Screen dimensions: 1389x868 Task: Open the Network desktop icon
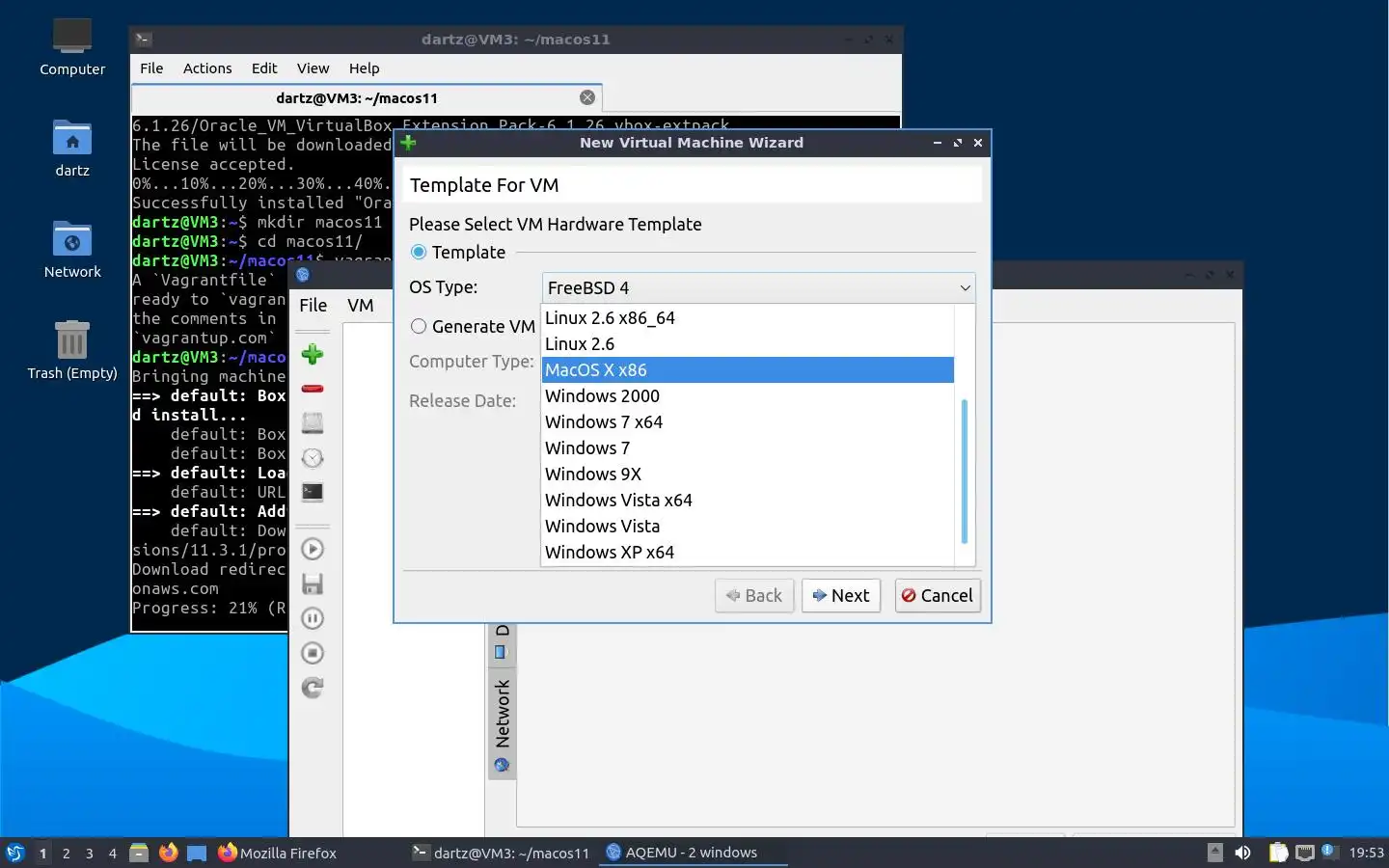pos(72,251)
